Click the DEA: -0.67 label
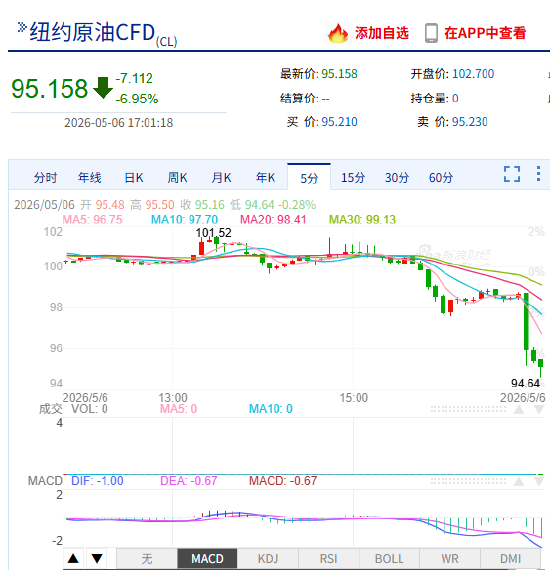Viewport: 550px width, 570px height. pyautogui.click(x=189, y=481)
